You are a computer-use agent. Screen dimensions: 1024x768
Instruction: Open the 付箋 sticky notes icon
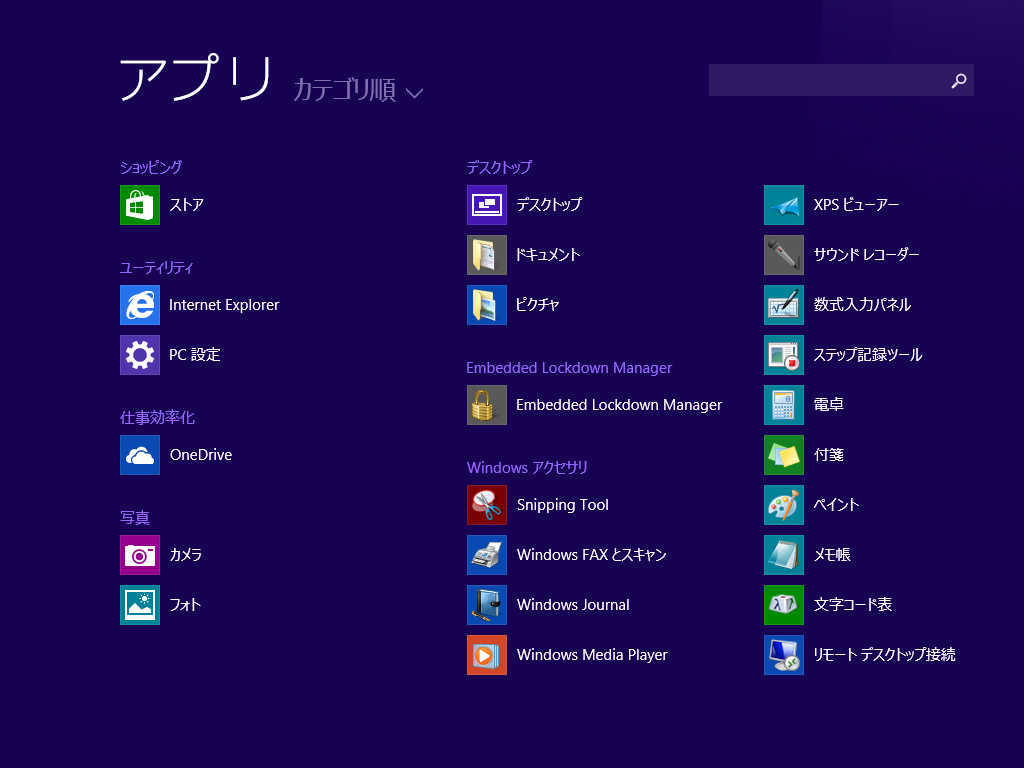click(x=784, y=455)
